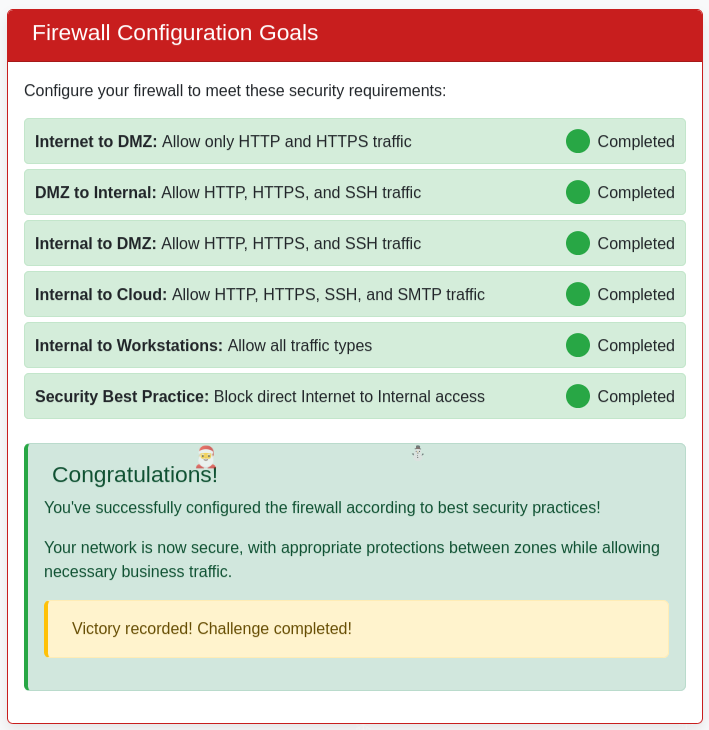This screenshot has height=730, width=709.
Task: Click the Congratulations! heading
Action: click(x=134, y=475)
